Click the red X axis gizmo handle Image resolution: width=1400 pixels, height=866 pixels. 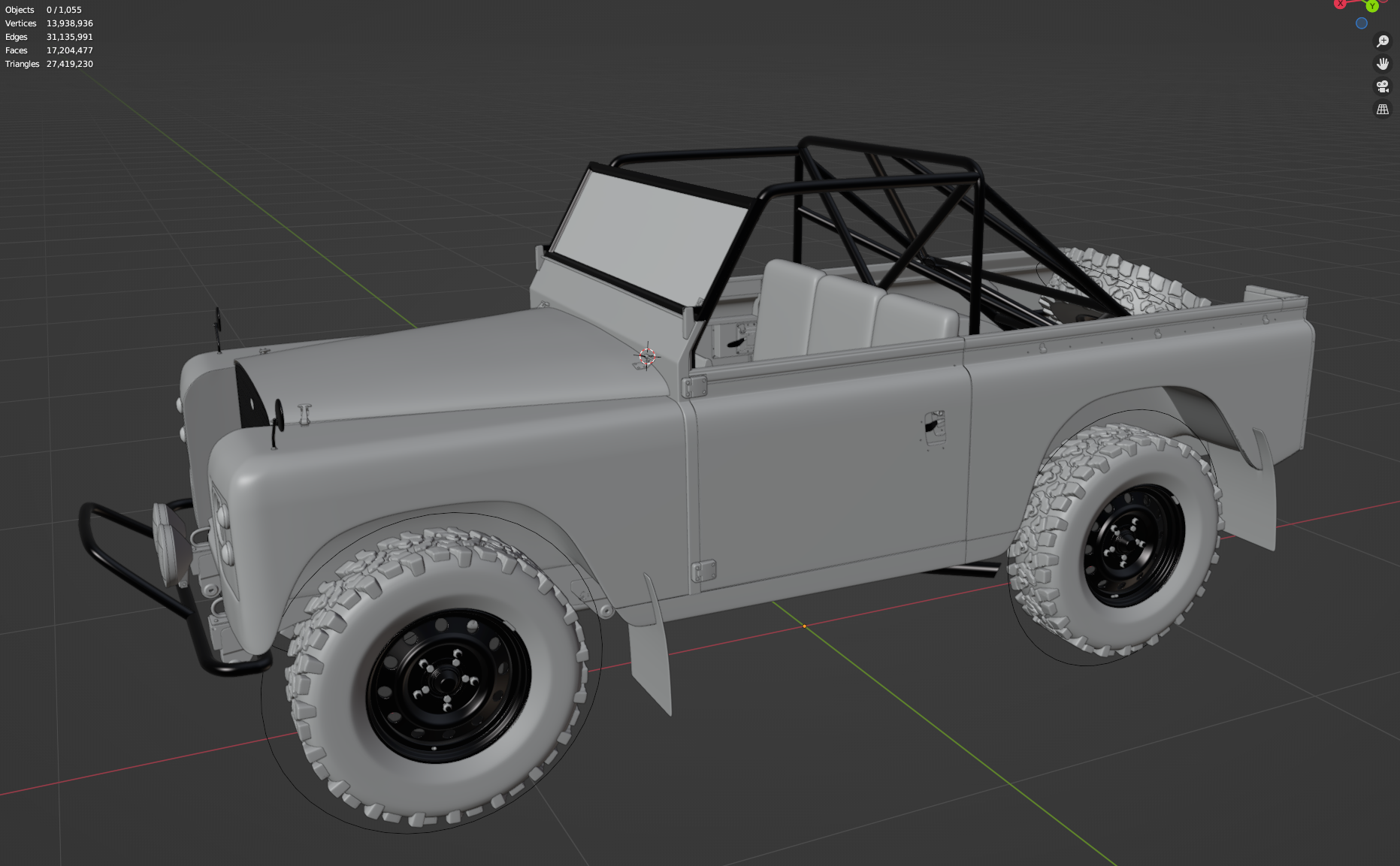click(x=1340, y=4)
